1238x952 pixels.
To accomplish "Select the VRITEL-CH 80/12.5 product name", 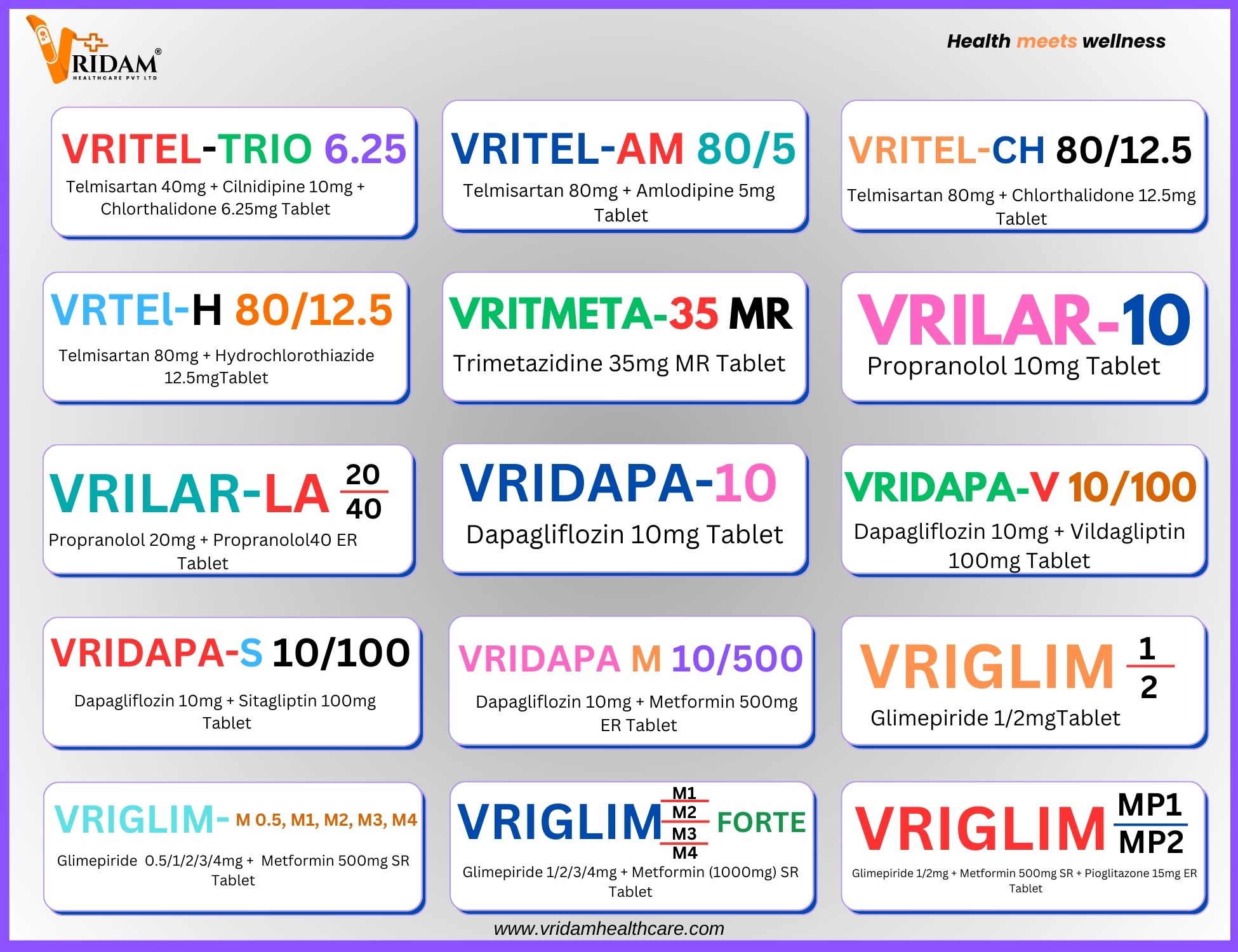I will [x=1020, y=150].
